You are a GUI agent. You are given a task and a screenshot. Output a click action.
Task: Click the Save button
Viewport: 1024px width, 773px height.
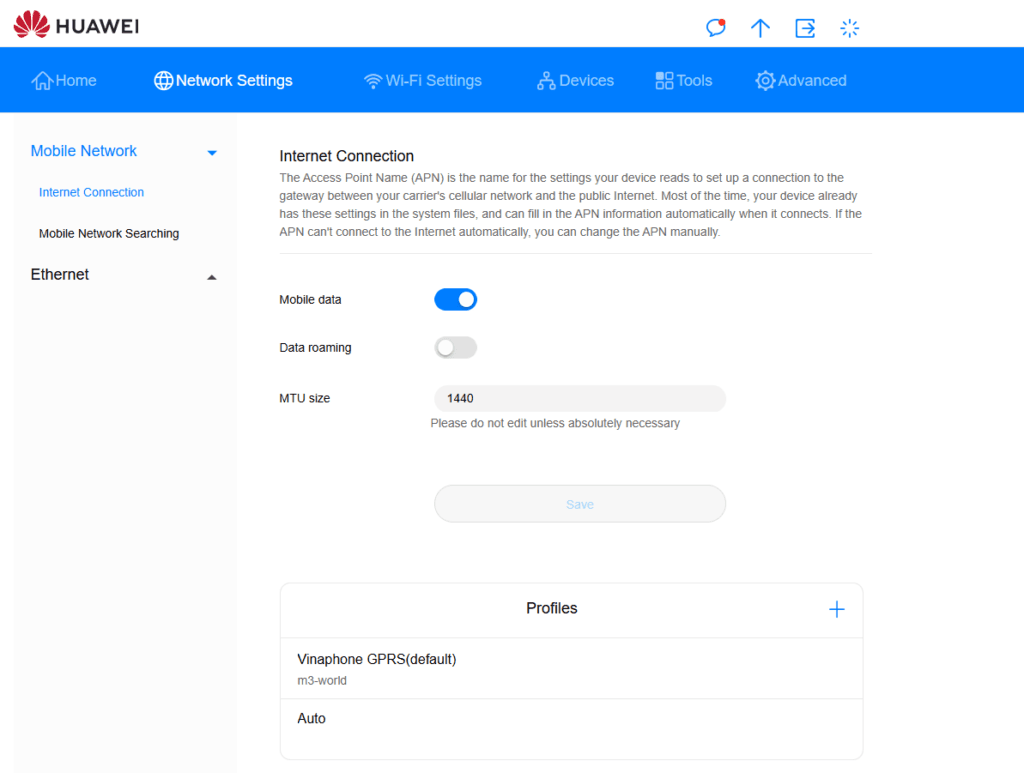point(580,503)
